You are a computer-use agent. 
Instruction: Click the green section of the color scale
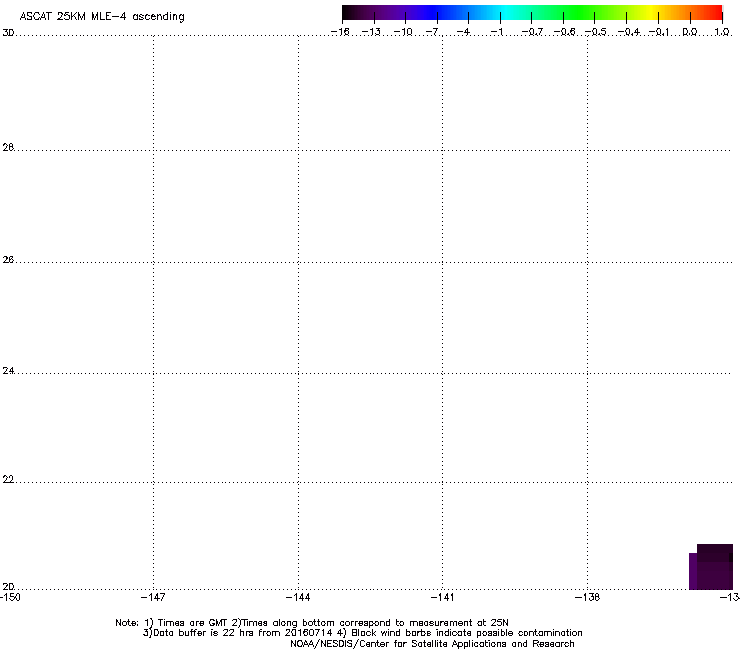(x=579, y=13)
